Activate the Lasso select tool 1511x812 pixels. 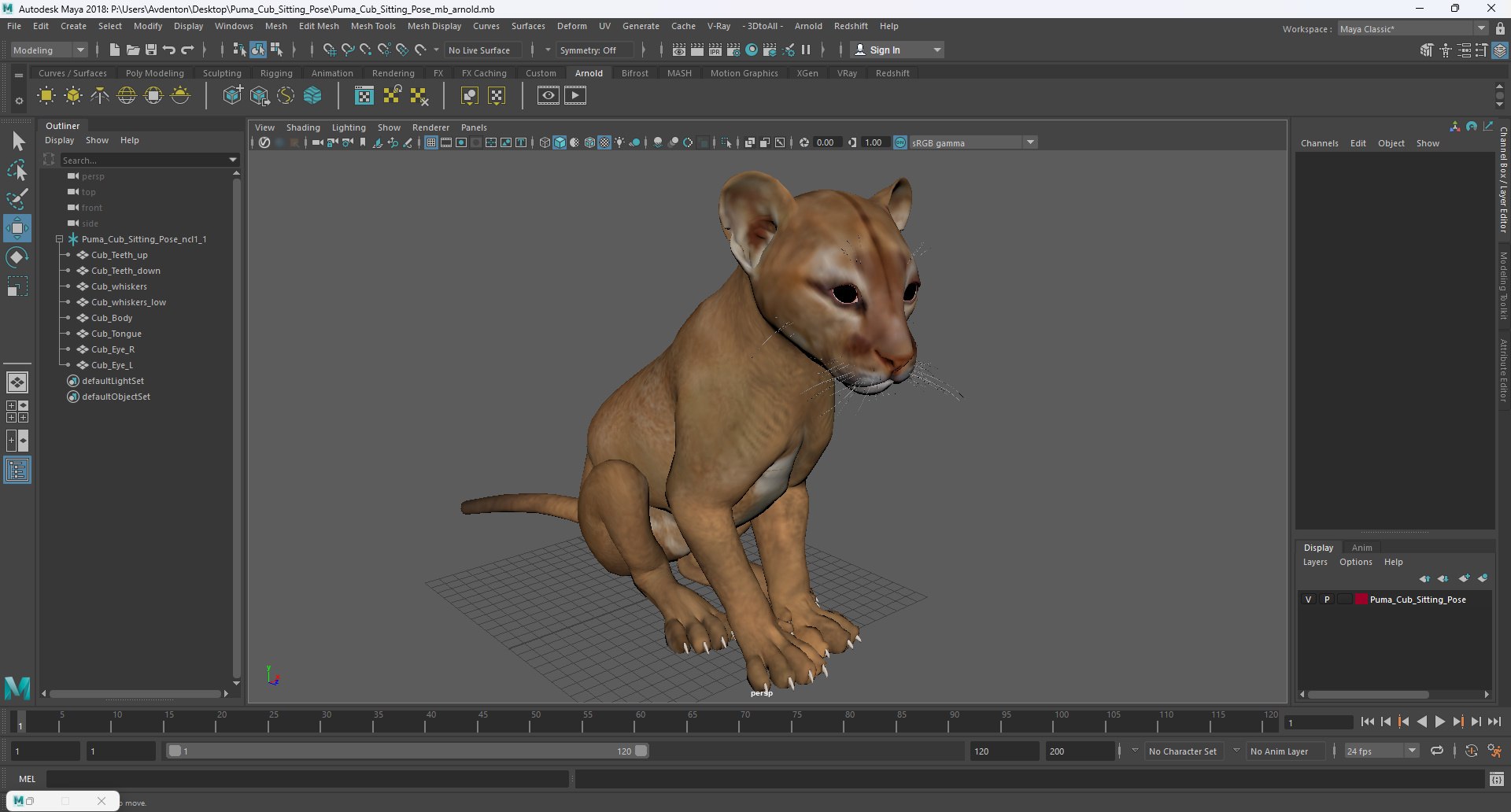pos(17,170)
